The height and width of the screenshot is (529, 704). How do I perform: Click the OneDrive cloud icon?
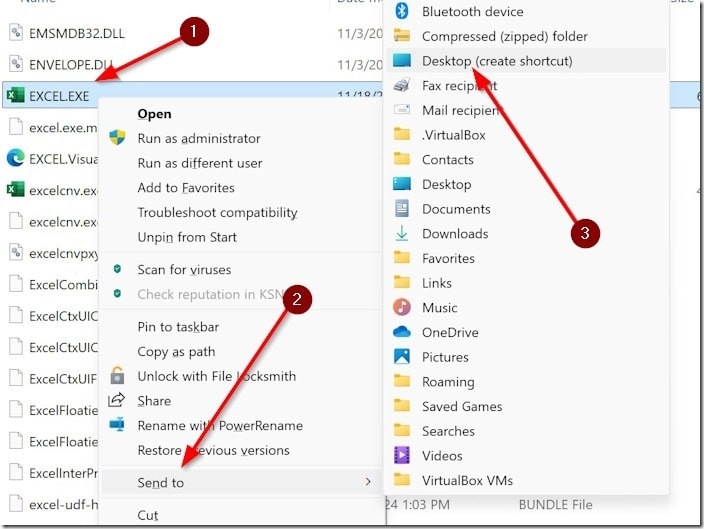pos(402,332)
